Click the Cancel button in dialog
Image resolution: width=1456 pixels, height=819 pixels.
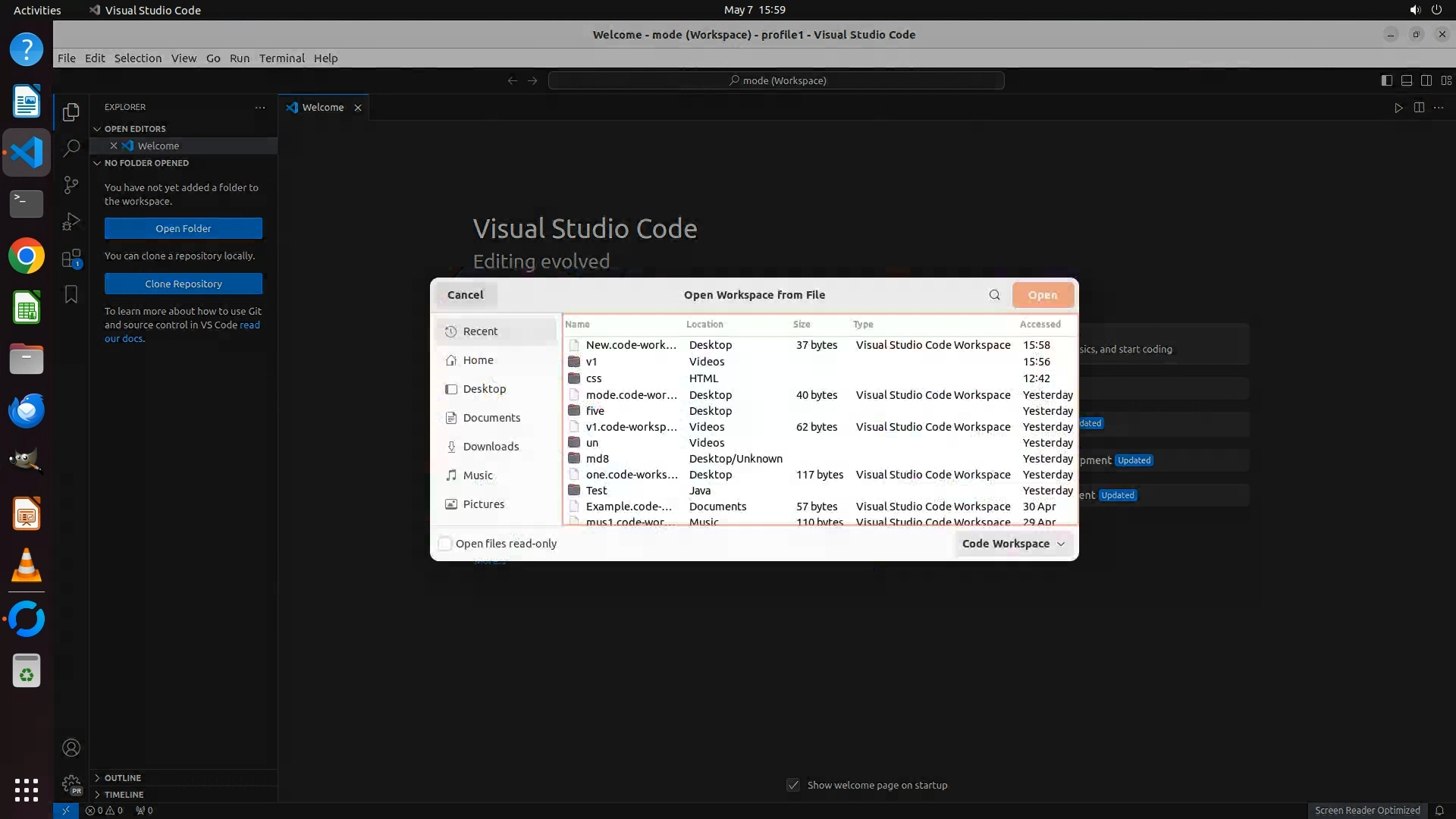click(x=465, y=295)
